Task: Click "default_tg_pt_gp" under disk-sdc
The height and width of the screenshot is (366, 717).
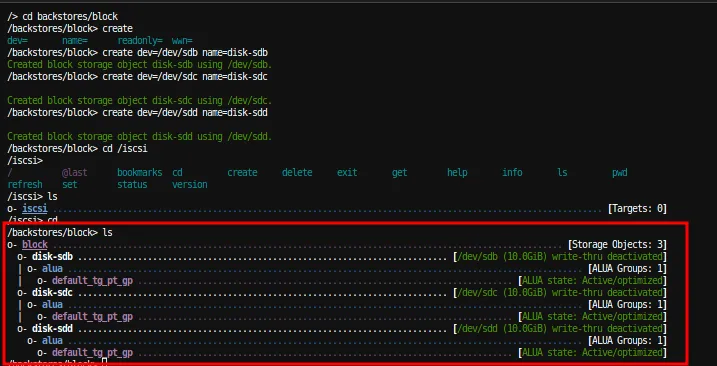Action: click(x=92, y=316)
